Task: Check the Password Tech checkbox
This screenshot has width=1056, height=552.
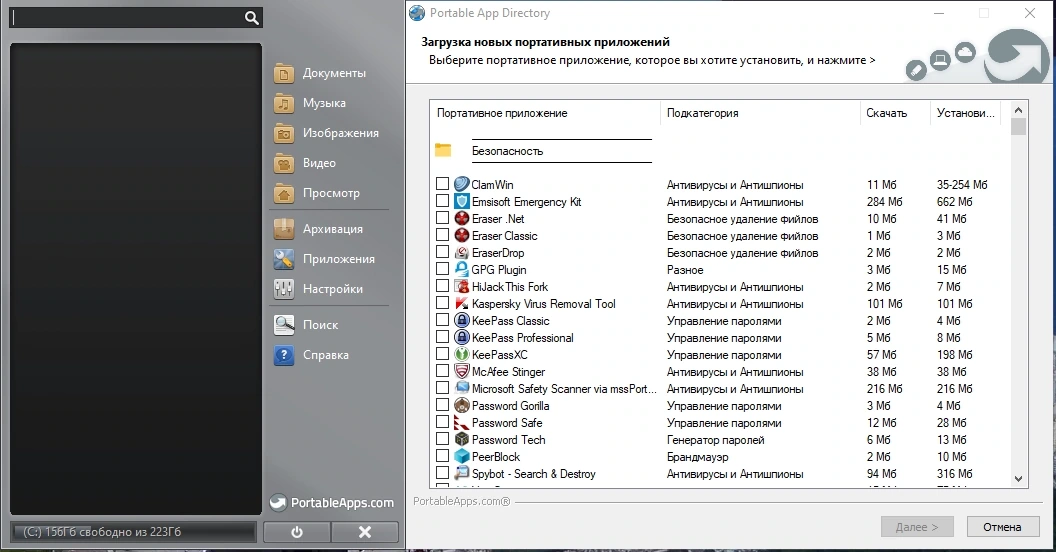Action: point(442,439)
